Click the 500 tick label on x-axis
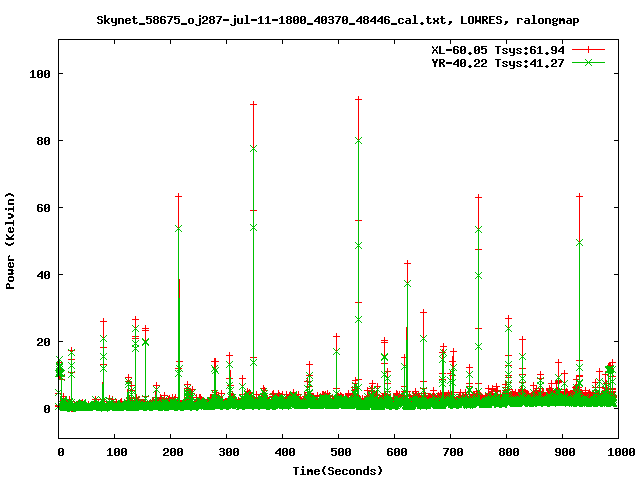 coord(338,452)
